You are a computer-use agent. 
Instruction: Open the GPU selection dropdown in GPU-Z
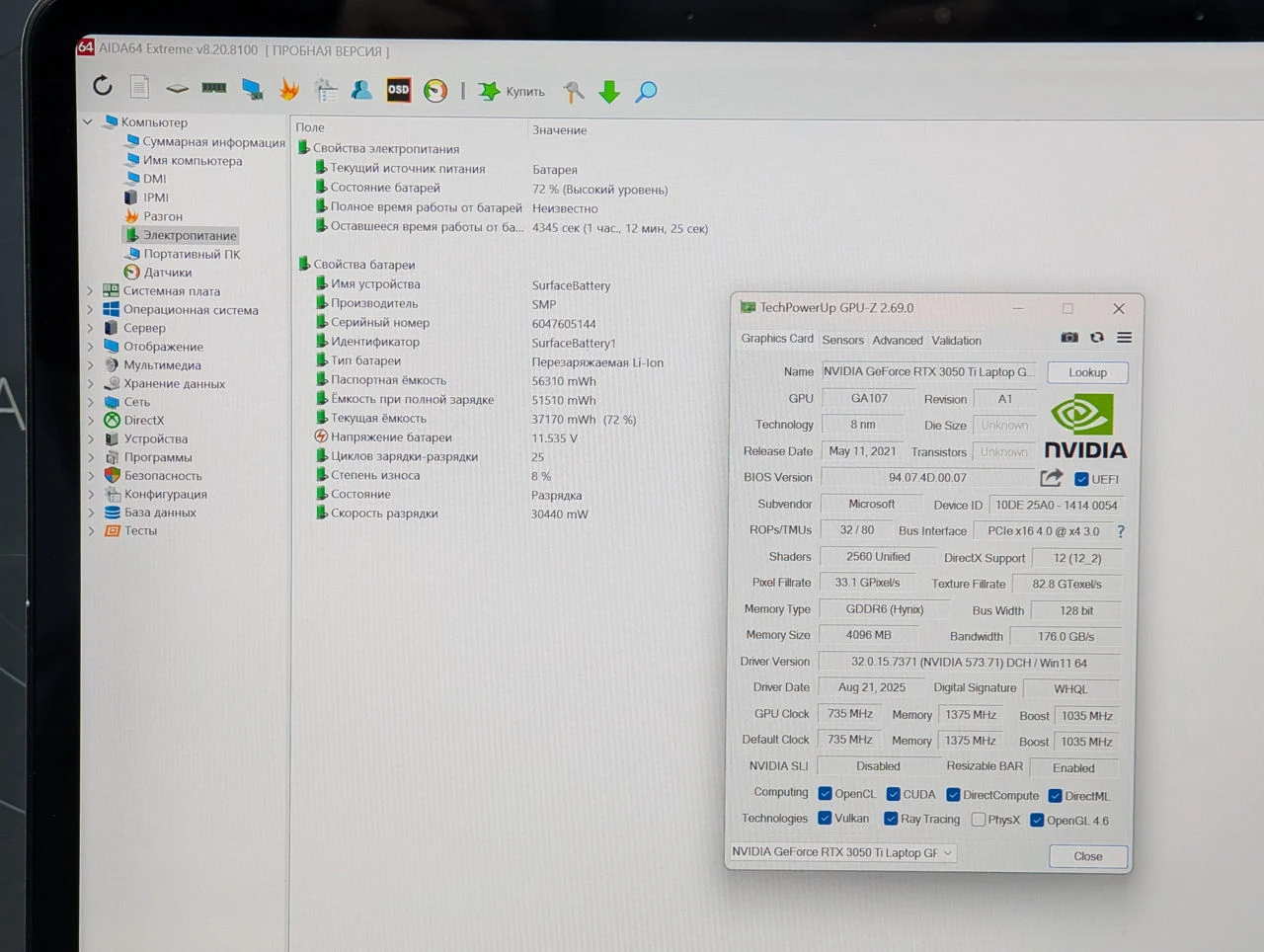pyautogui.click(x=842, y=852)
